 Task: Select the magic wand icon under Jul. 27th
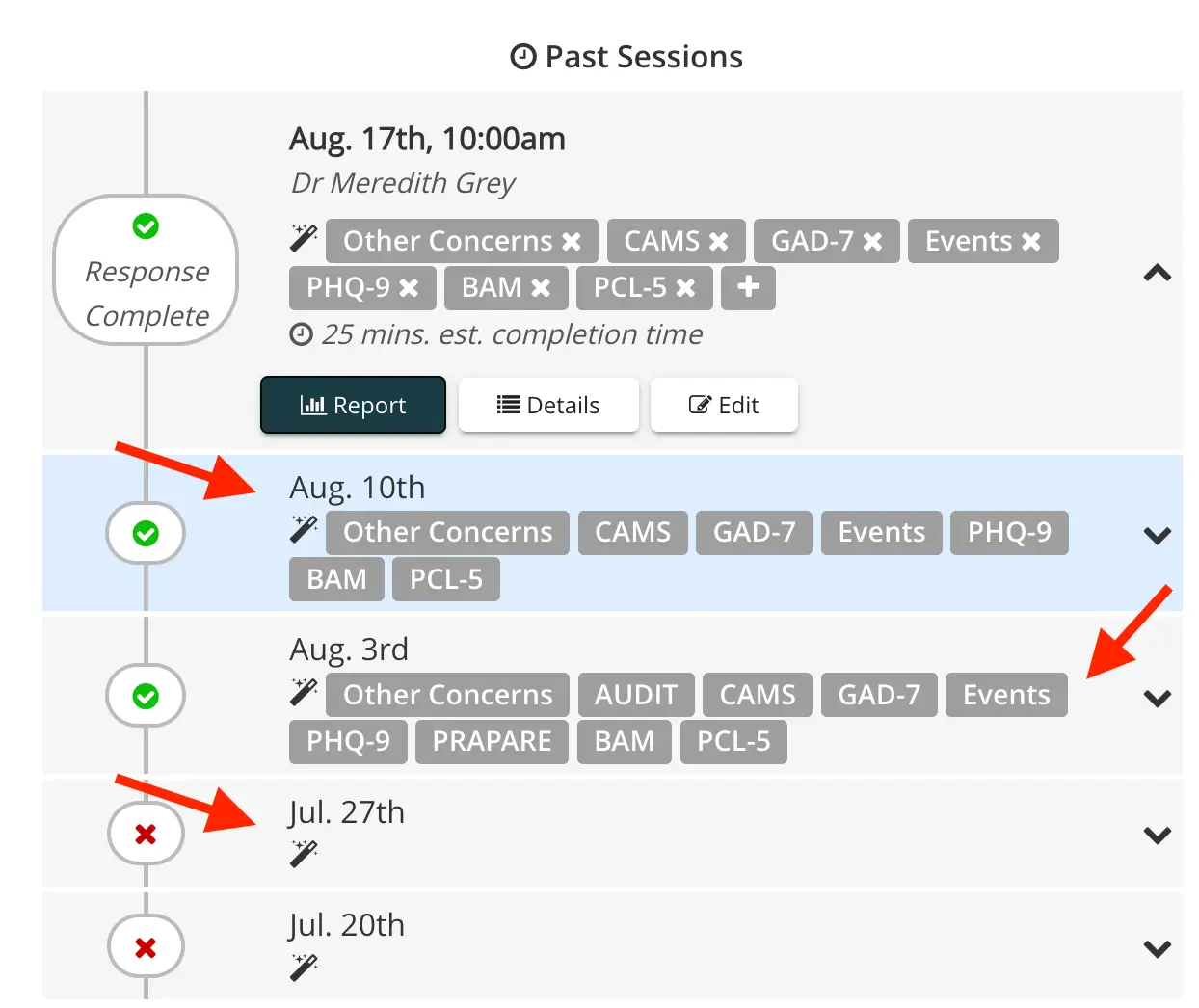[303, 852]
